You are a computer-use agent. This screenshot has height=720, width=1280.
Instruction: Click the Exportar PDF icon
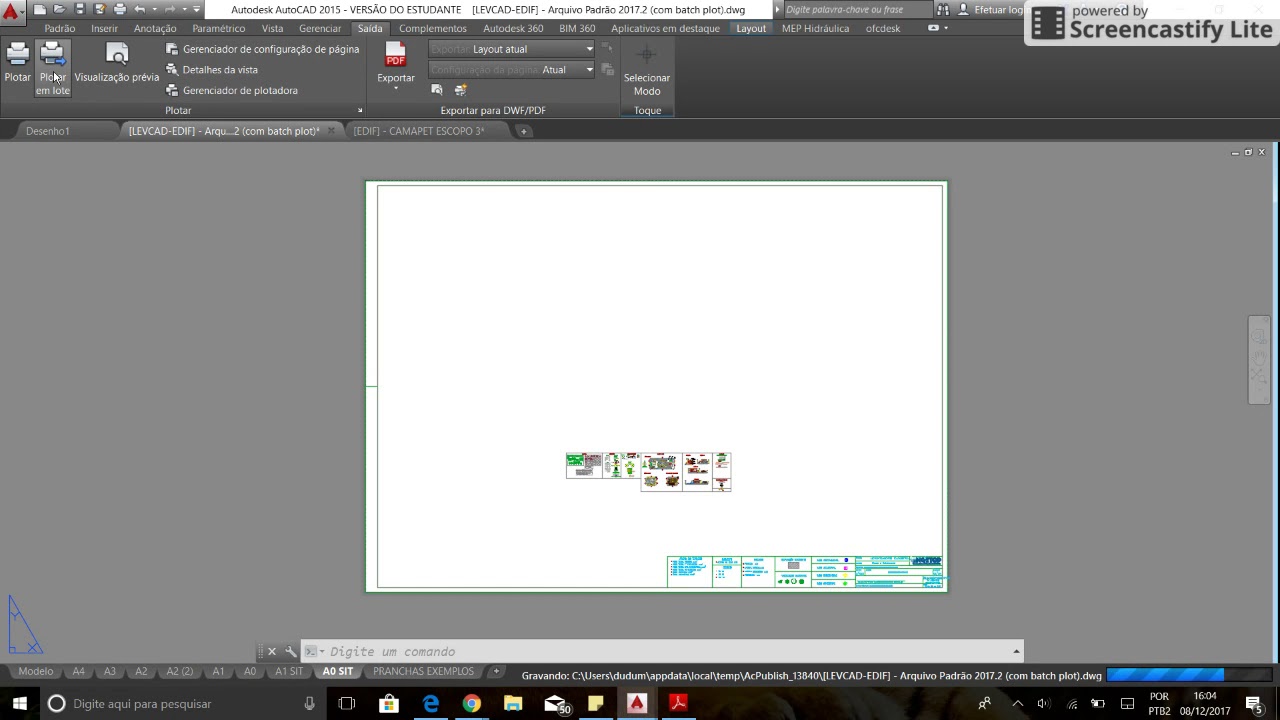coord(396,56)
